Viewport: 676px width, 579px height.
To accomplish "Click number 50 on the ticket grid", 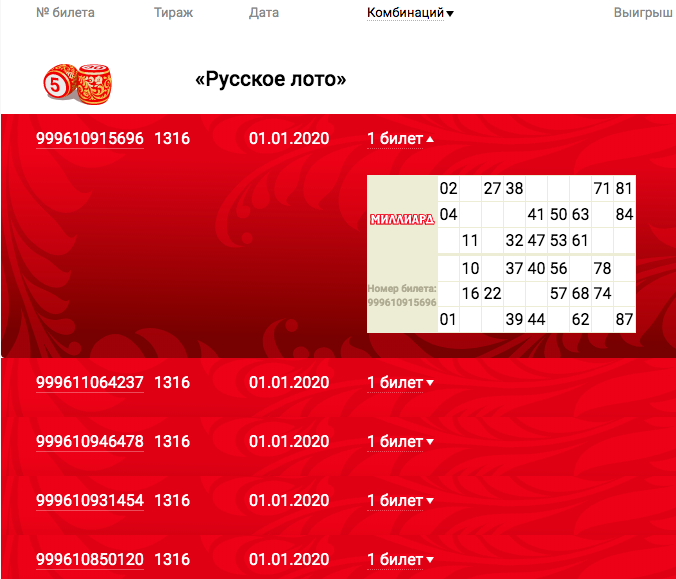I will point(558,214).
